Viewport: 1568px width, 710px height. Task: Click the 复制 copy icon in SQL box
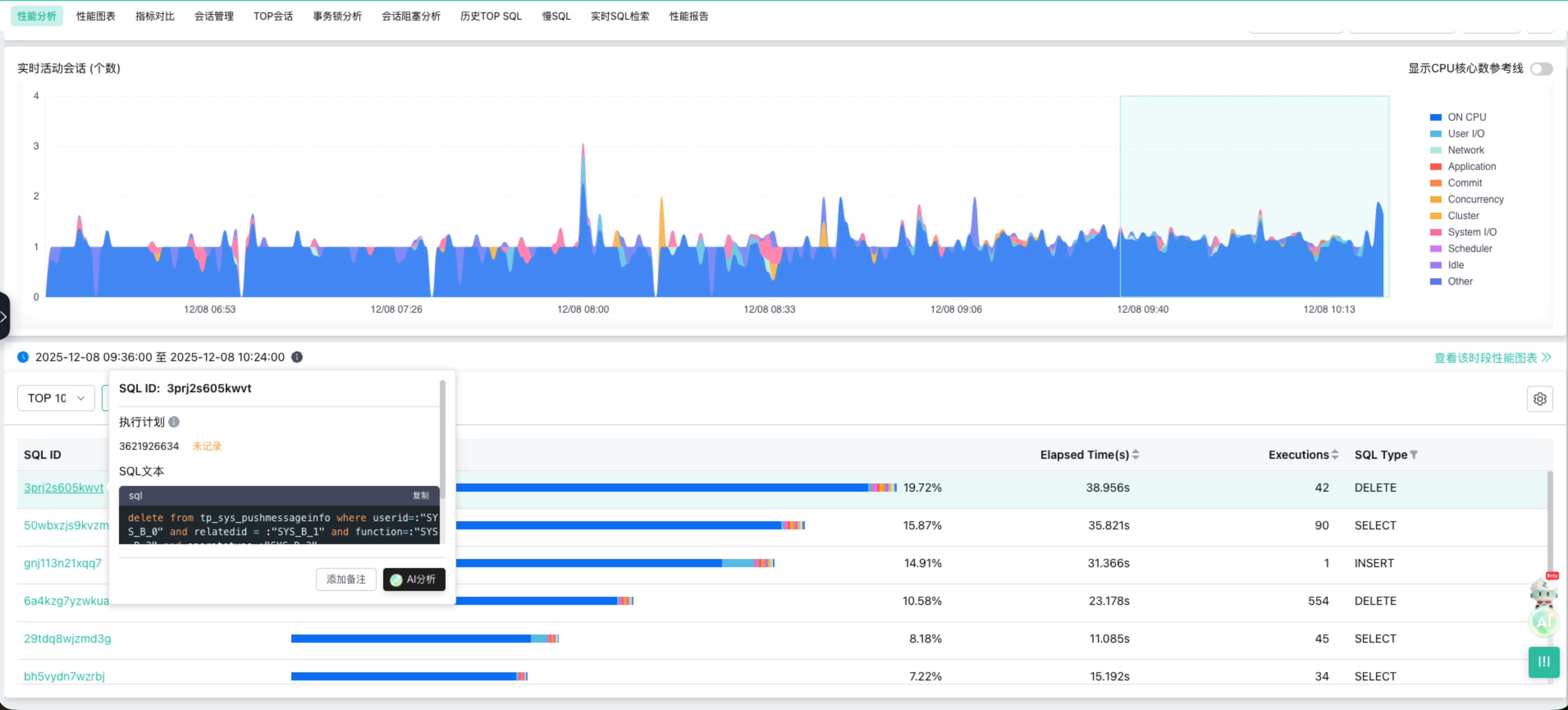coord(421,496)
